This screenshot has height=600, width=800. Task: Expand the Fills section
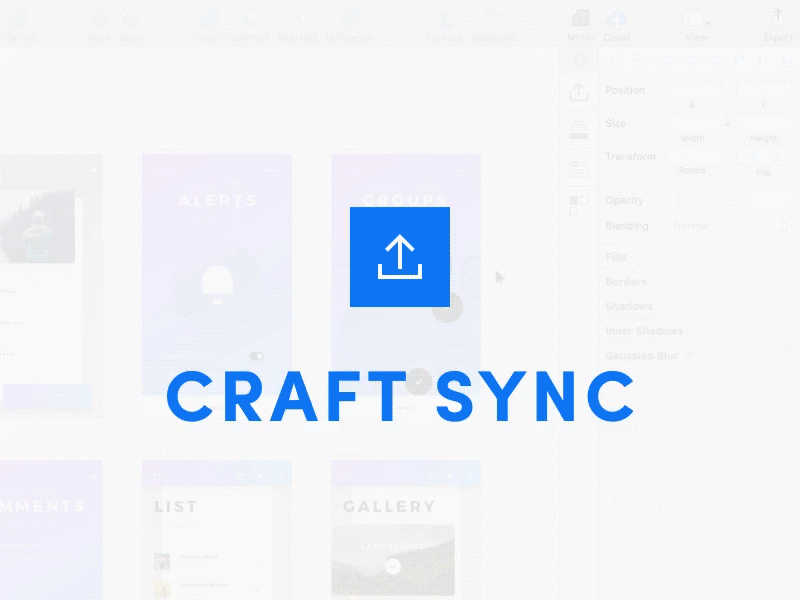coord(616,257)
